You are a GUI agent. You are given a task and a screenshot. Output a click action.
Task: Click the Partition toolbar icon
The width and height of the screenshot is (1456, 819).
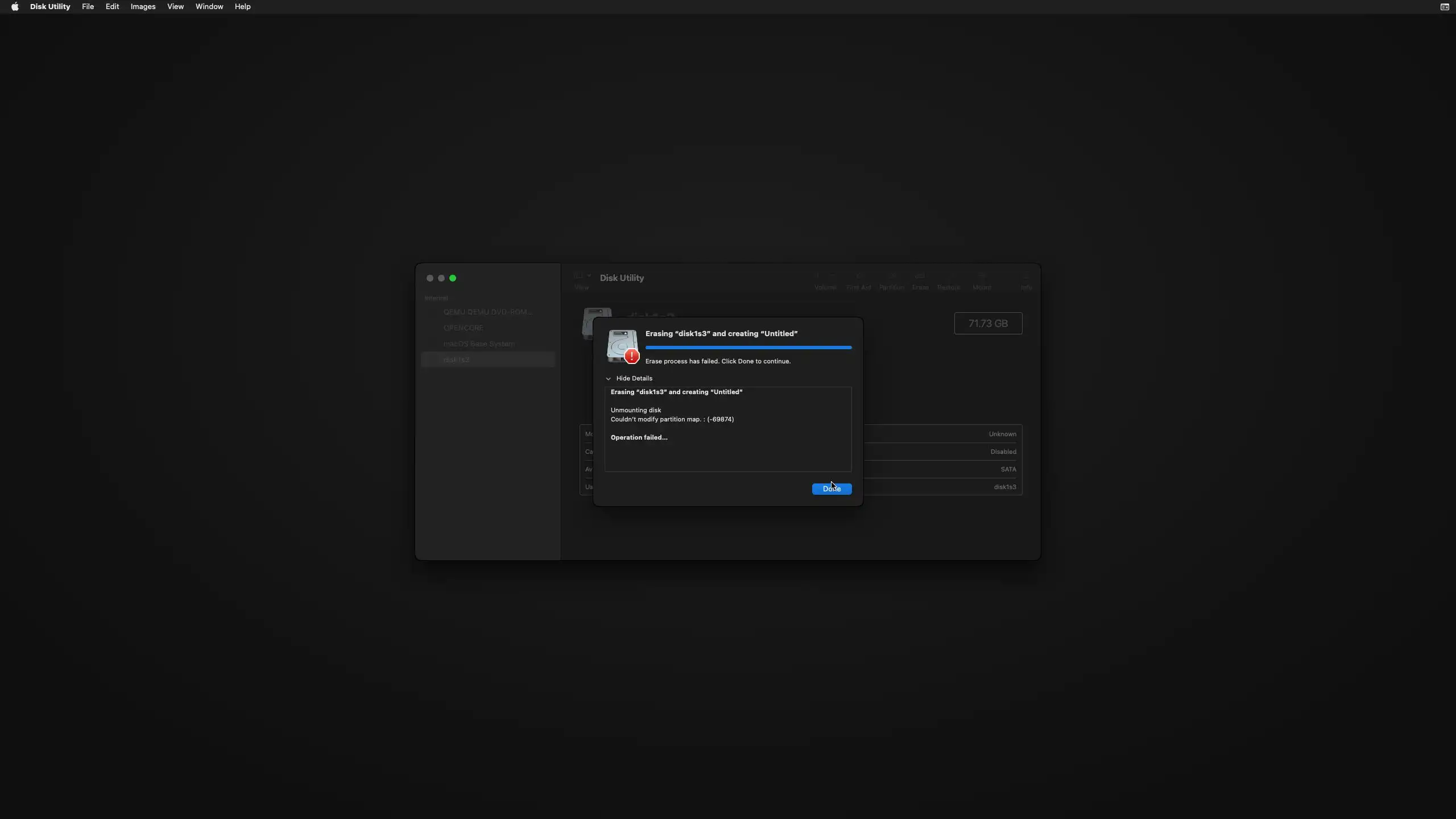coord(891,277)
